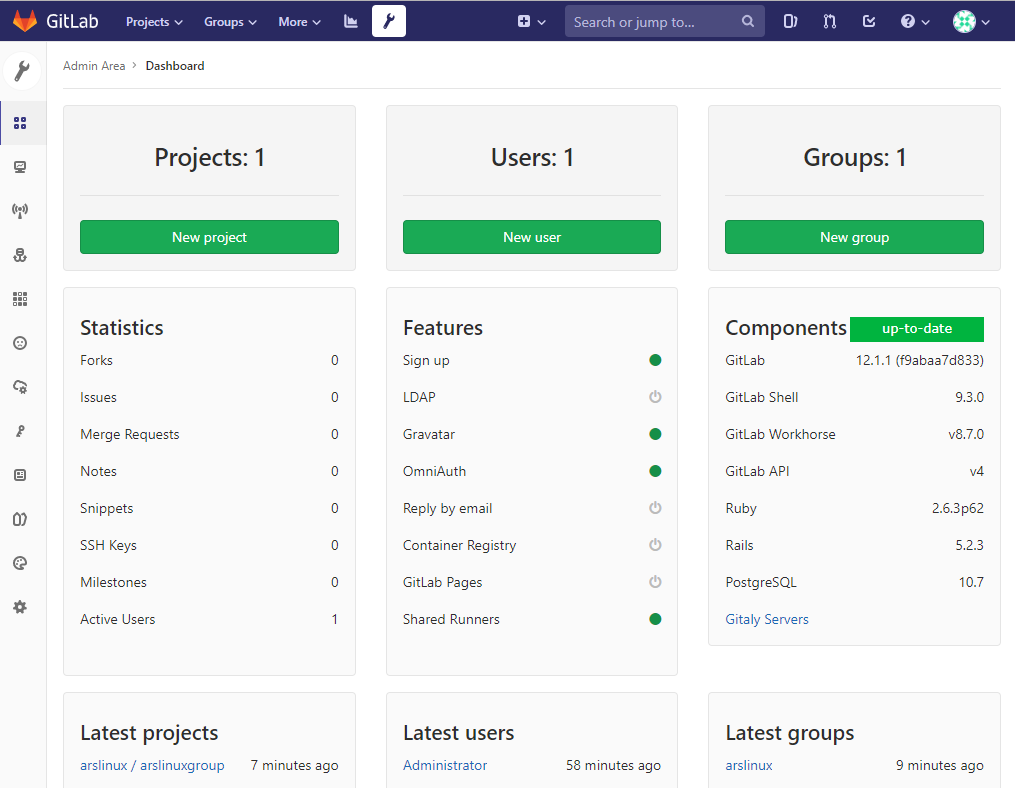
Task: Open the Projects dropdown menu
Action: pos(154,22)
